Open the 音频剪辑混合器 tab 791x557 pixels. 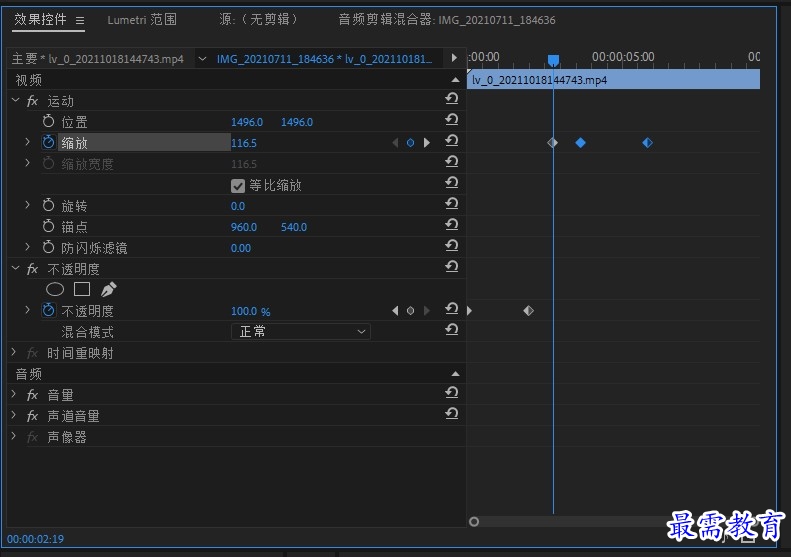[x=446, y=20]
